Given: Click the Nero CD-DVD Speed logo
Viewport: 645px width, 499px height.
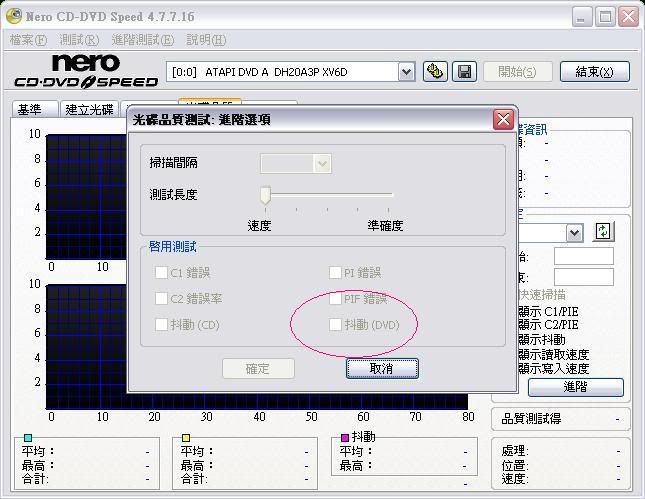Looking at the screenshot, I should [x=86, y=71].
